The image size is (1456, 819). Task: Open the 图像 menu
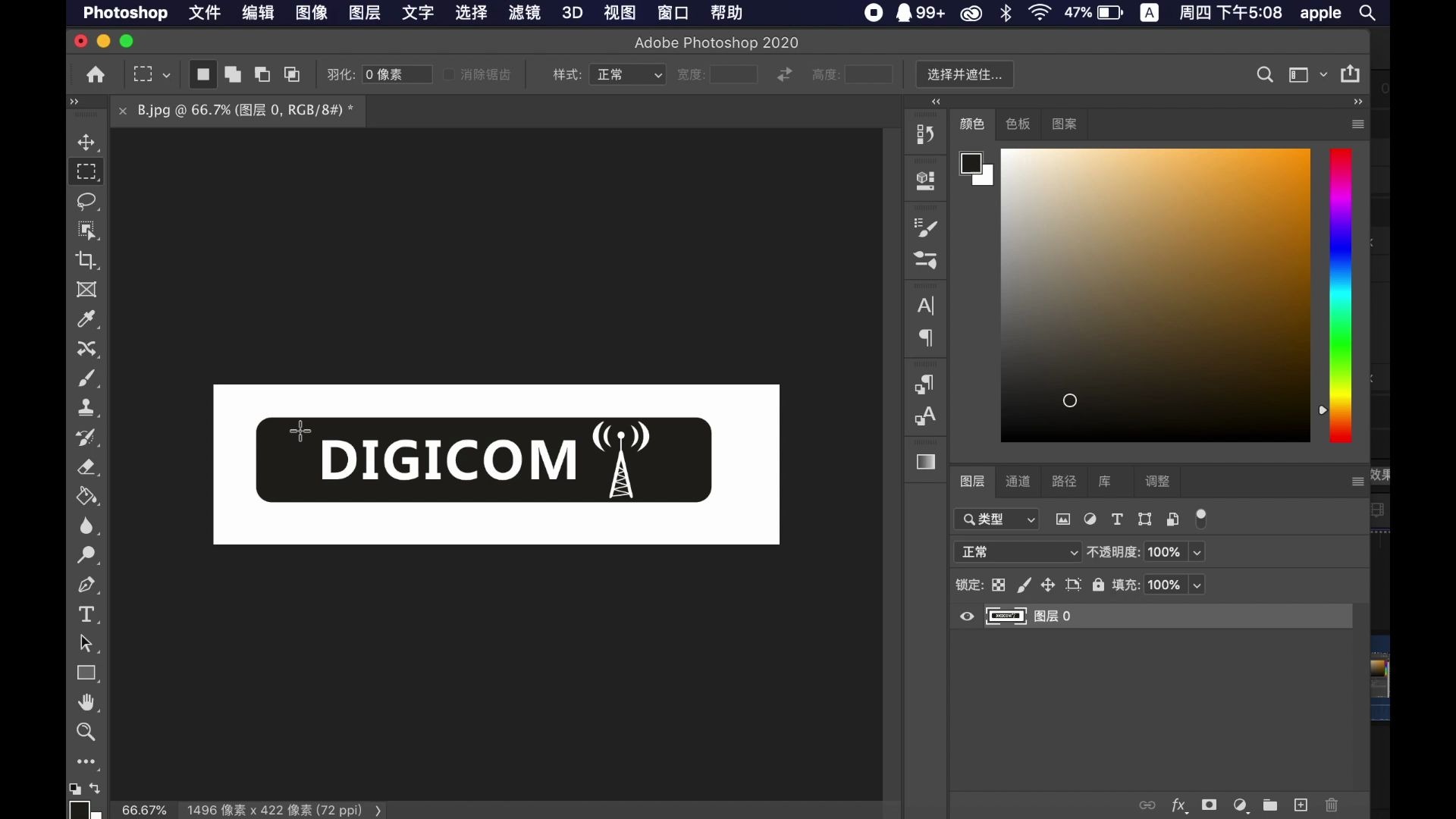[311, 13]
